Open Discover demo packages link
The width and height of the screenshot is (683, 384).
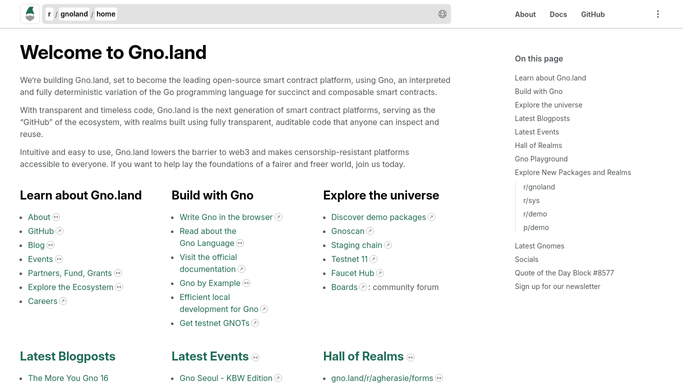tap(379, 217)
